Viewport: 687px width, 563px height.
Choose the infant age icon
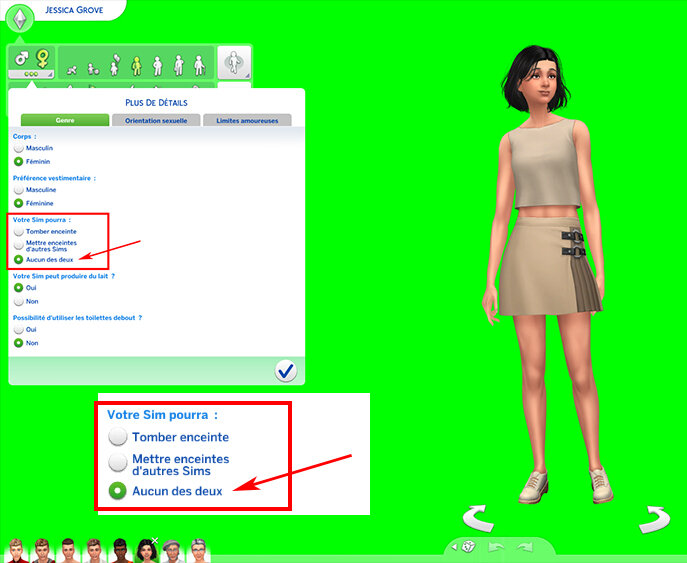(x=72, y=70)
